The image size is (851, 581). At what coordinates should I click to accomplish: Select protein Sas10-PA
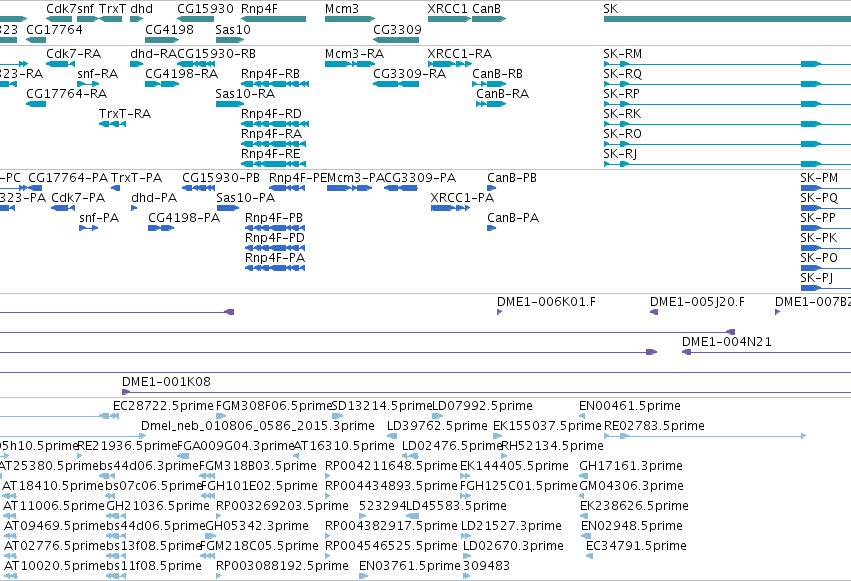[246, 198]
